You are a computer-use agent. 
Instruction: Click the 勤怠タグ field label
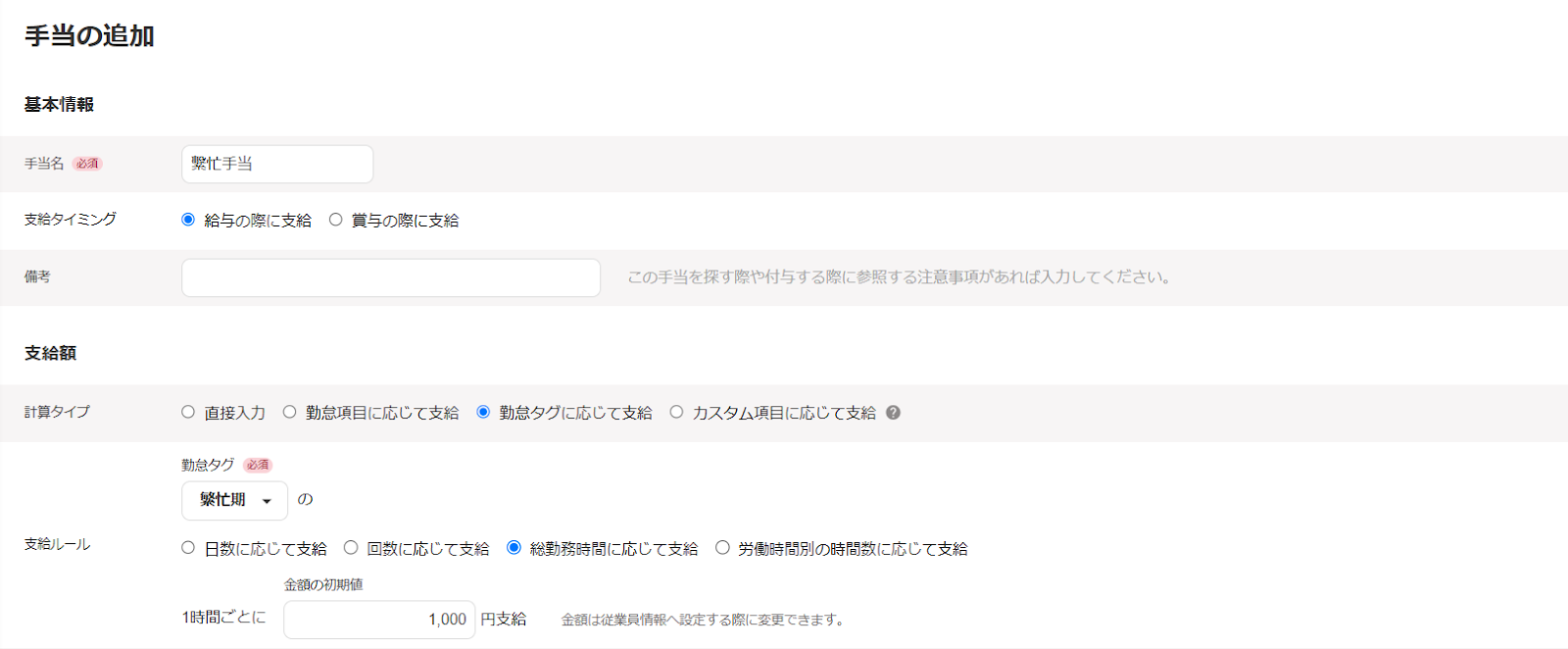tap(208, 466)
